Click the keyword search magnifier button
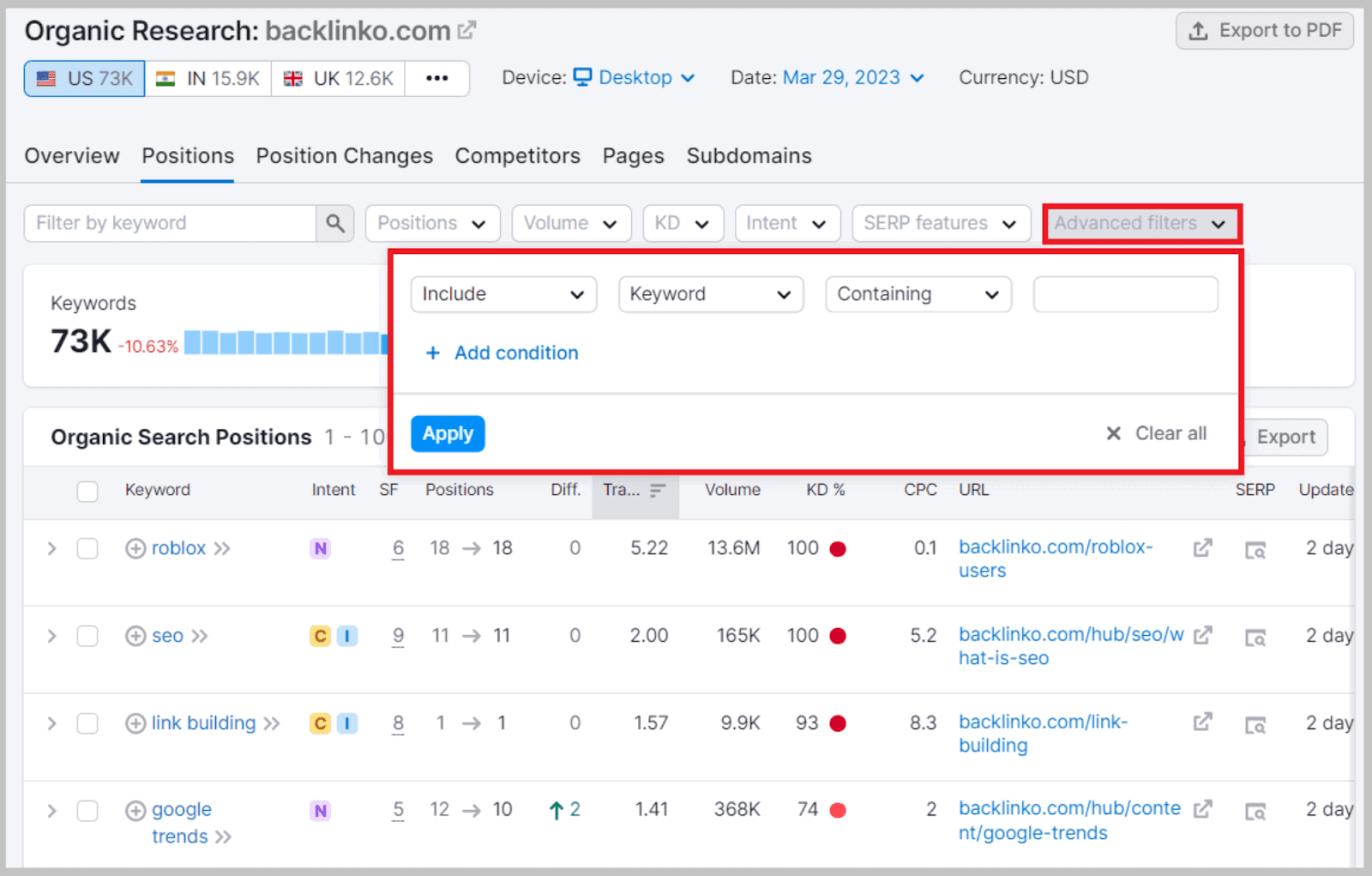This screenshot has width=1372, height=876. [335, 223]
